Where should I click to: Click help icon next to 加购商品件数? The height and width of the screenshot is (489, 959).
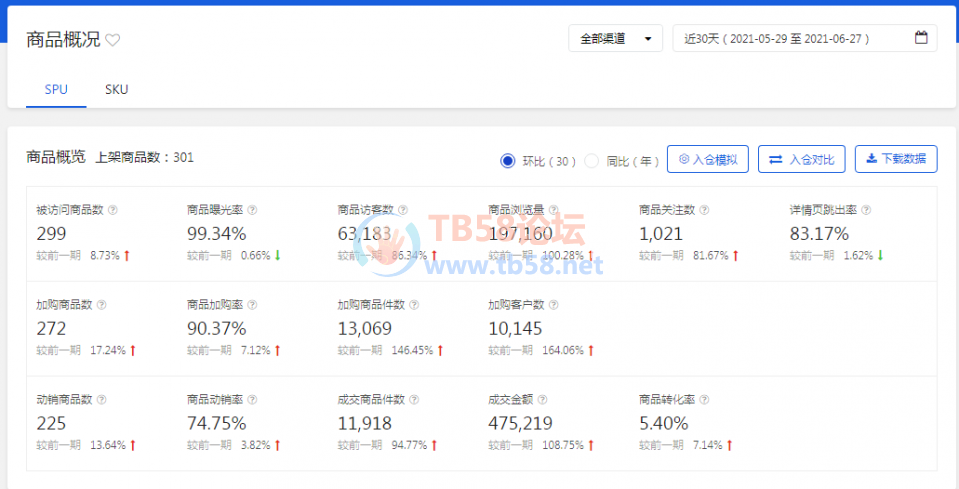[x=414, y=305]
